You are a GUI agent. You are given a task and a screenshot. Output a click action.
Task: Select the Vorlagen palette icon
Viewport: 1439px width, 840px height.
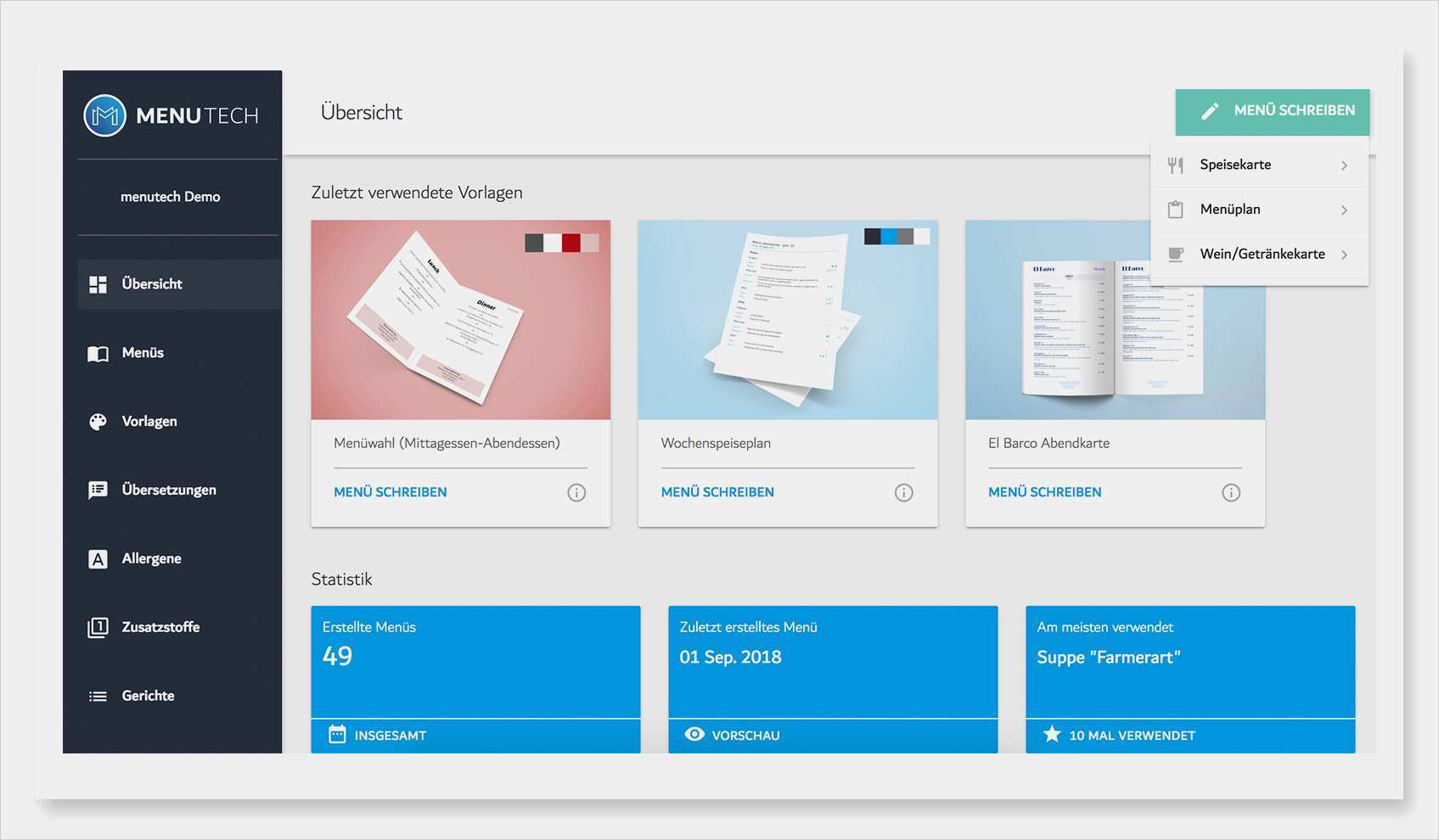click(x=98, y=422)
